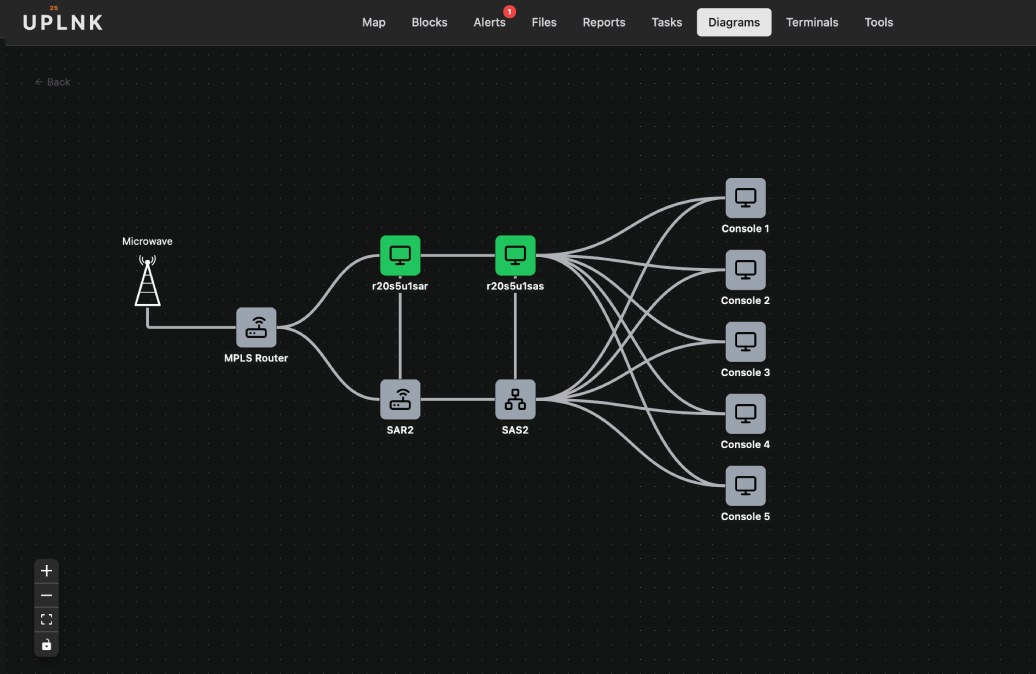The width and height of the screenshot is (1036, 674).
Task: Click the Console 5 label
Action: [745, 517]
